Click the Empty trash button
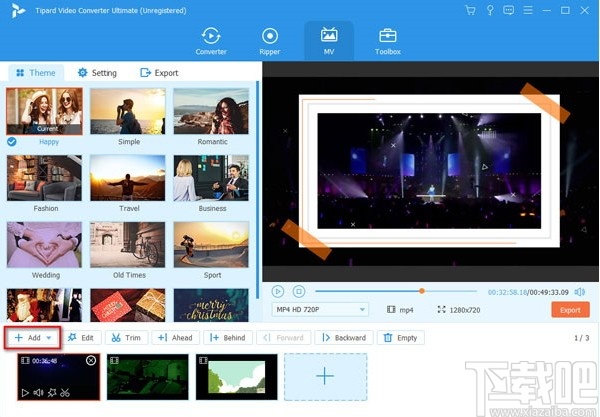The height and width of the screenshot is (417, 600). click(x=401, y=337)
